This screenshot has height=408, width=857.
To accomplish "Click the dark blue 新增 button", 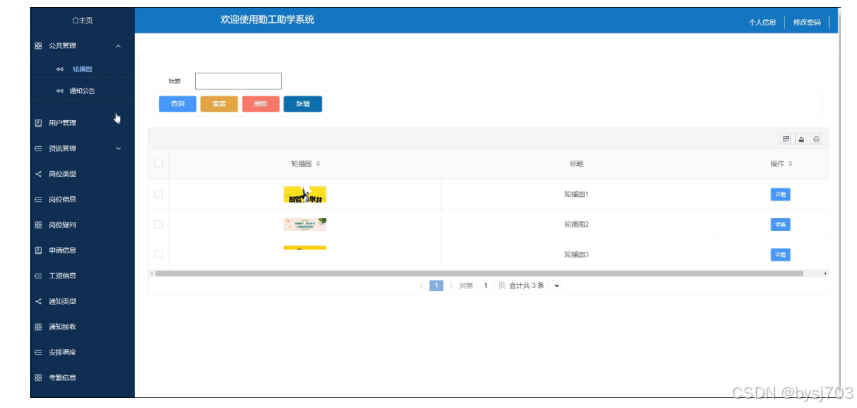I will (x=303, y=104).
